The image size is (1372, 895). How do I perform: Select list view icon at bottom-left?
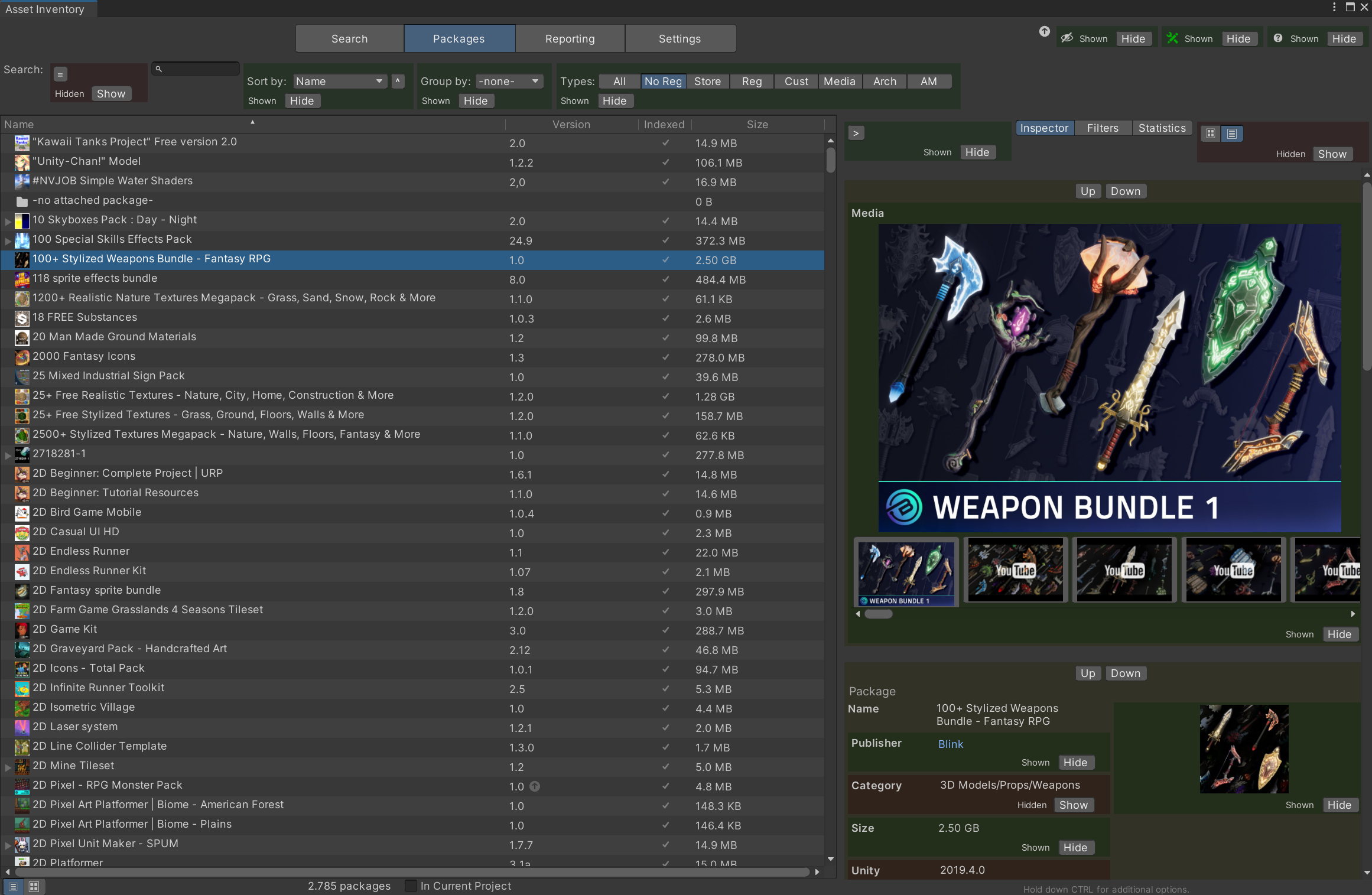point(13,886)
